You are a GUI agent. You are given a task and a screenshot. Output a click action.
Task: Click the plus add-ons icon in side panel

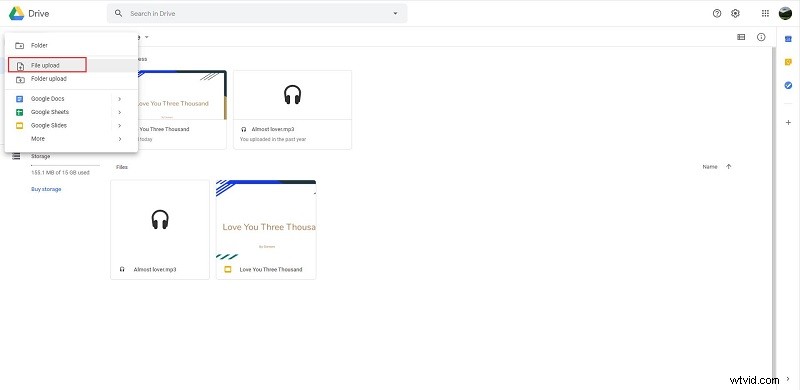coord(788,123)
